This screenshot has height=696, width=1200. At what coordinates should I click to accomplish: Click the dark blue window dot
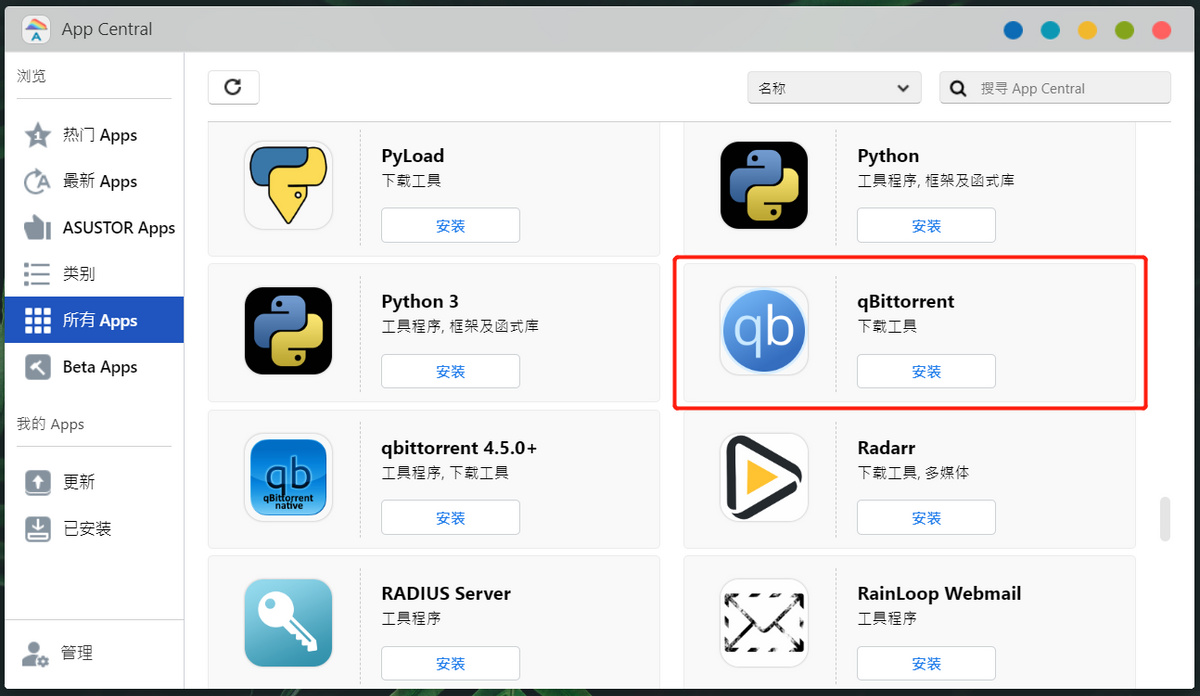pos(1013,30)
